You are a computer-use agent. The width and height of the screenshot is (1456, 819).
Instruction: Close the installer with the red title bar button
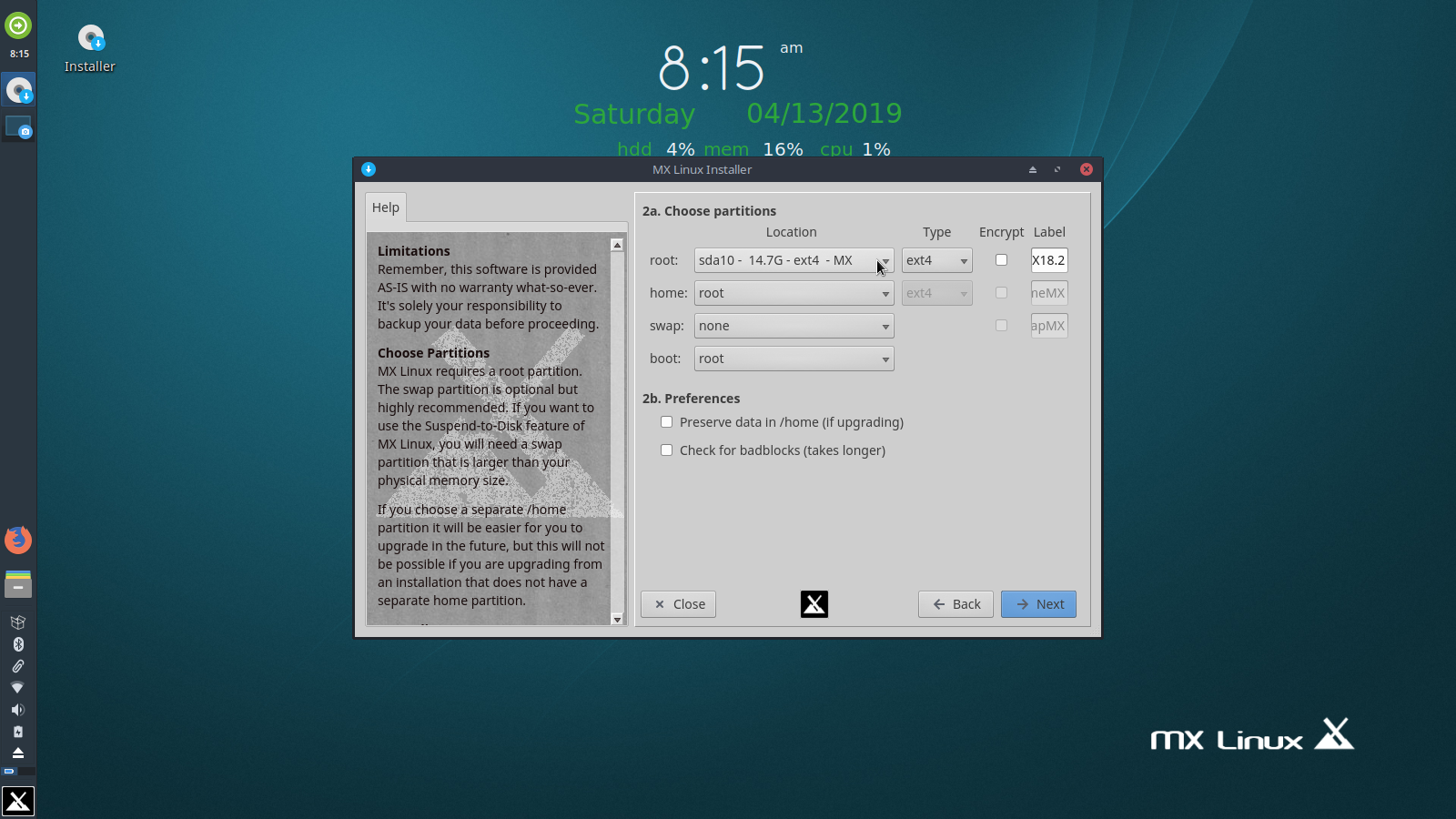pos(1087,169)
